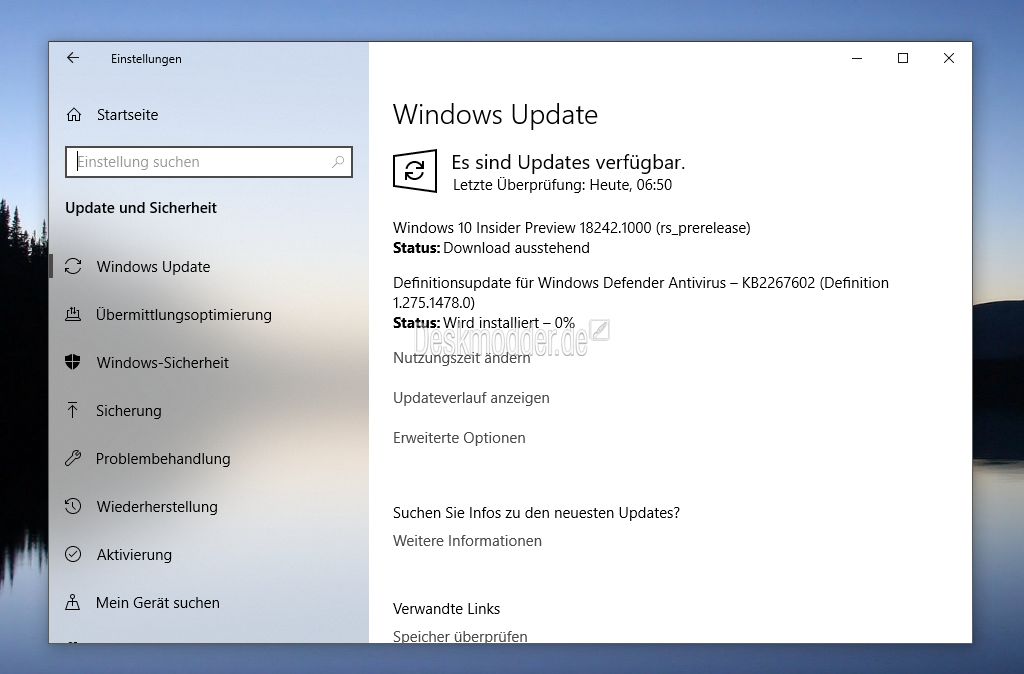Open the Startseite menu item
Image resolution: width=1024 pixels, height=674 pixels.
[127, 115]
